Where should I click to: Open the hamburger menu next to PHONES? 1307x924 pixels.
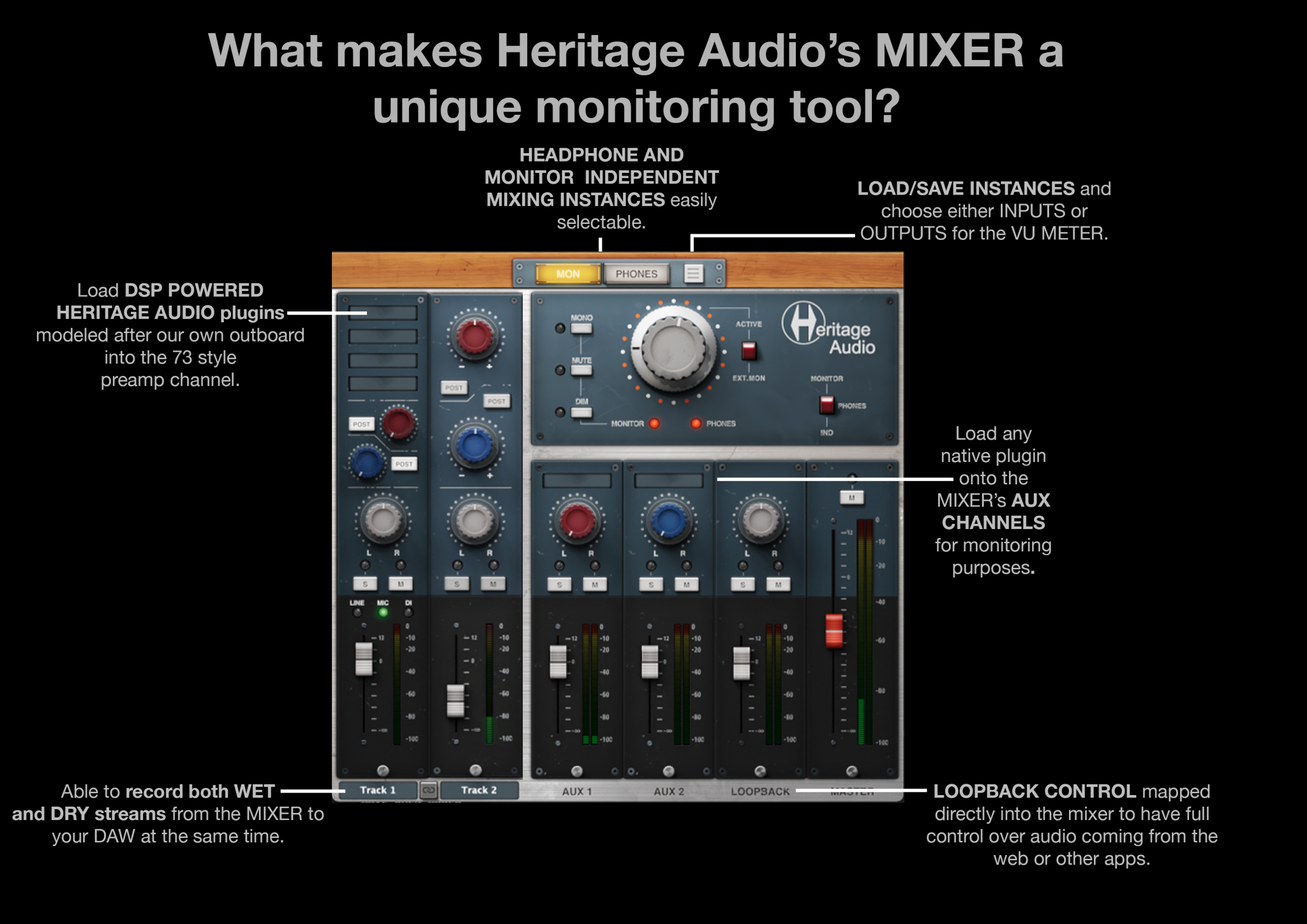point(693,274)
